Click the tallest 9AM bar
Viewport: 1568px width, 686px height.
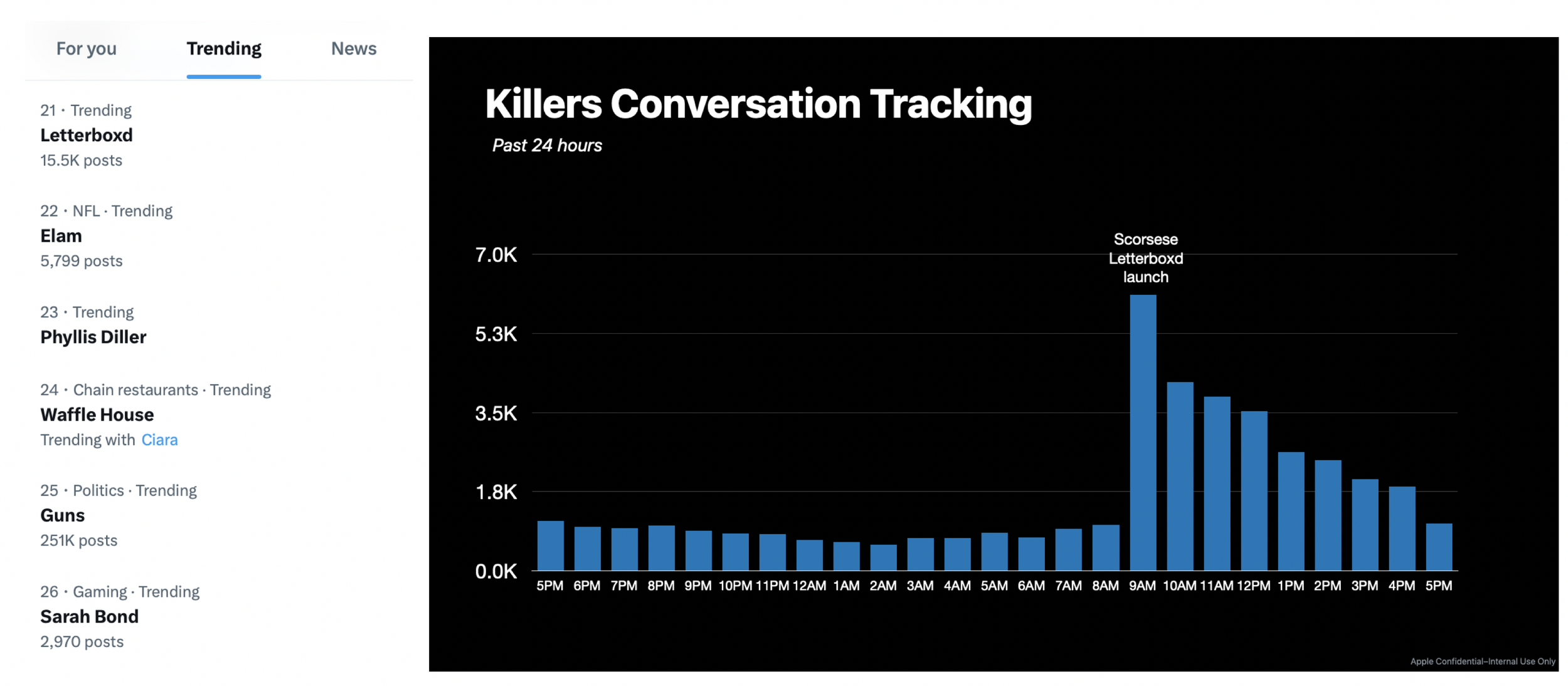click(1142, 433)
